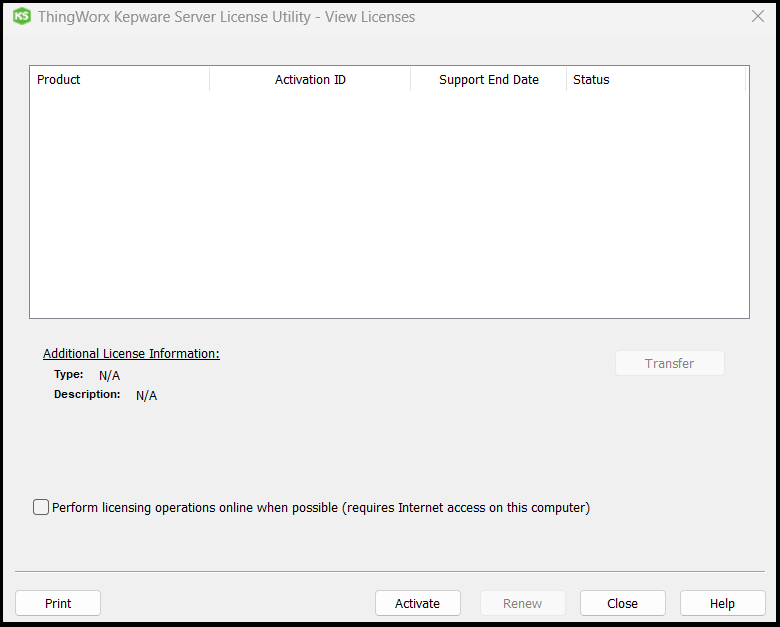Screen dimensions: 780x627
Task: Click the N/A value beside Type
Action: tap(109, 376)
